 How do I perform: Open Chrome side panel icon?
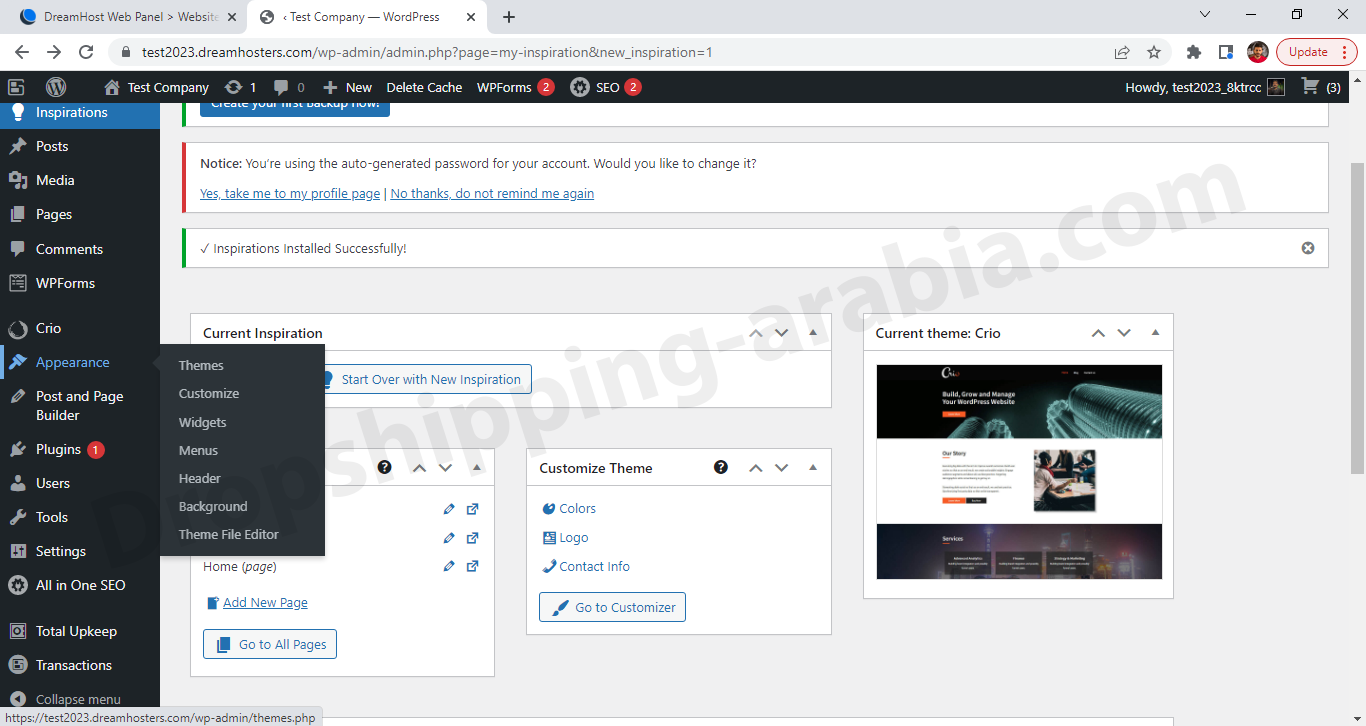pyautogui.click(x=1225, y=52)
